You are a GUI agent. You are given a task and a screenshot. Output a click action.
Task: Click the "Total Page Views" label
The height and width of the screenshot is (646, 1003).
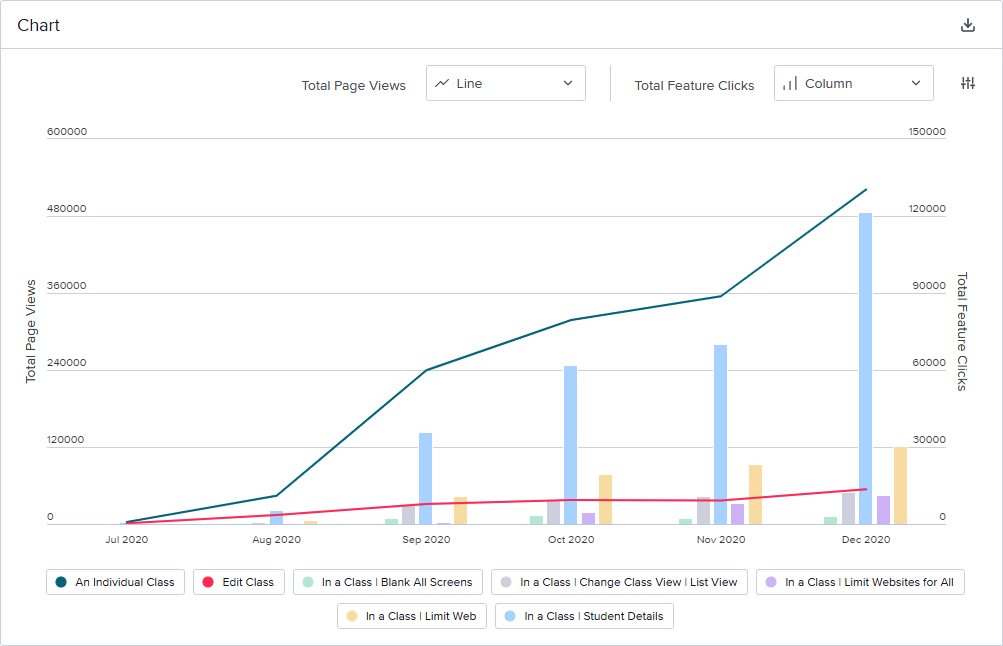353,85
